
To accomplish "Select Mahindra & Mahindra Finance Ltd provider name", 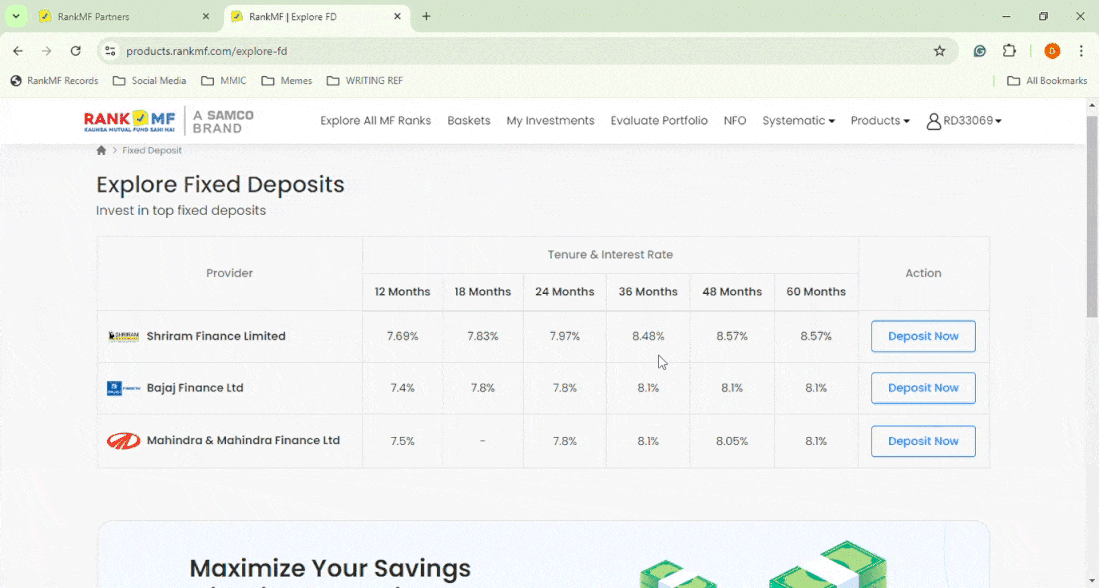I will (x=243, y=441).
